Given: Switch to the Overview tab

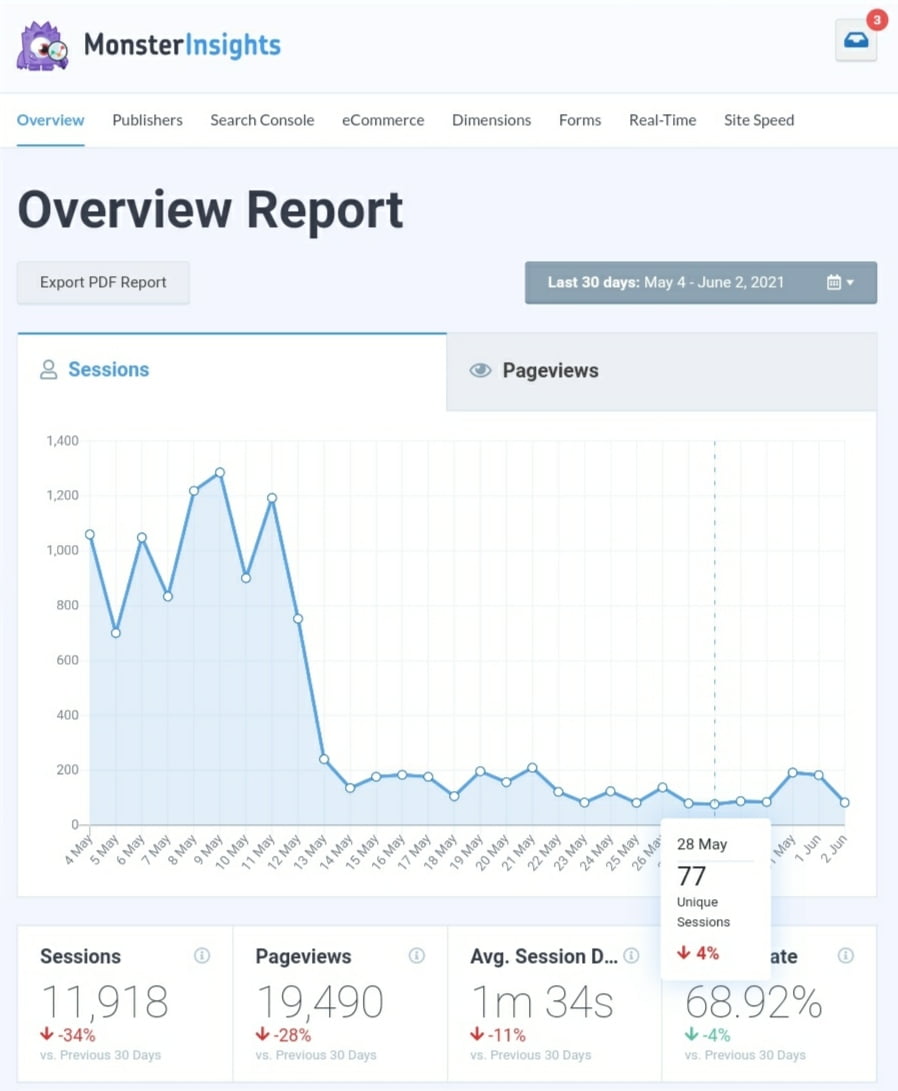Looking at the screenshot, I should click(x=50, y=120).
